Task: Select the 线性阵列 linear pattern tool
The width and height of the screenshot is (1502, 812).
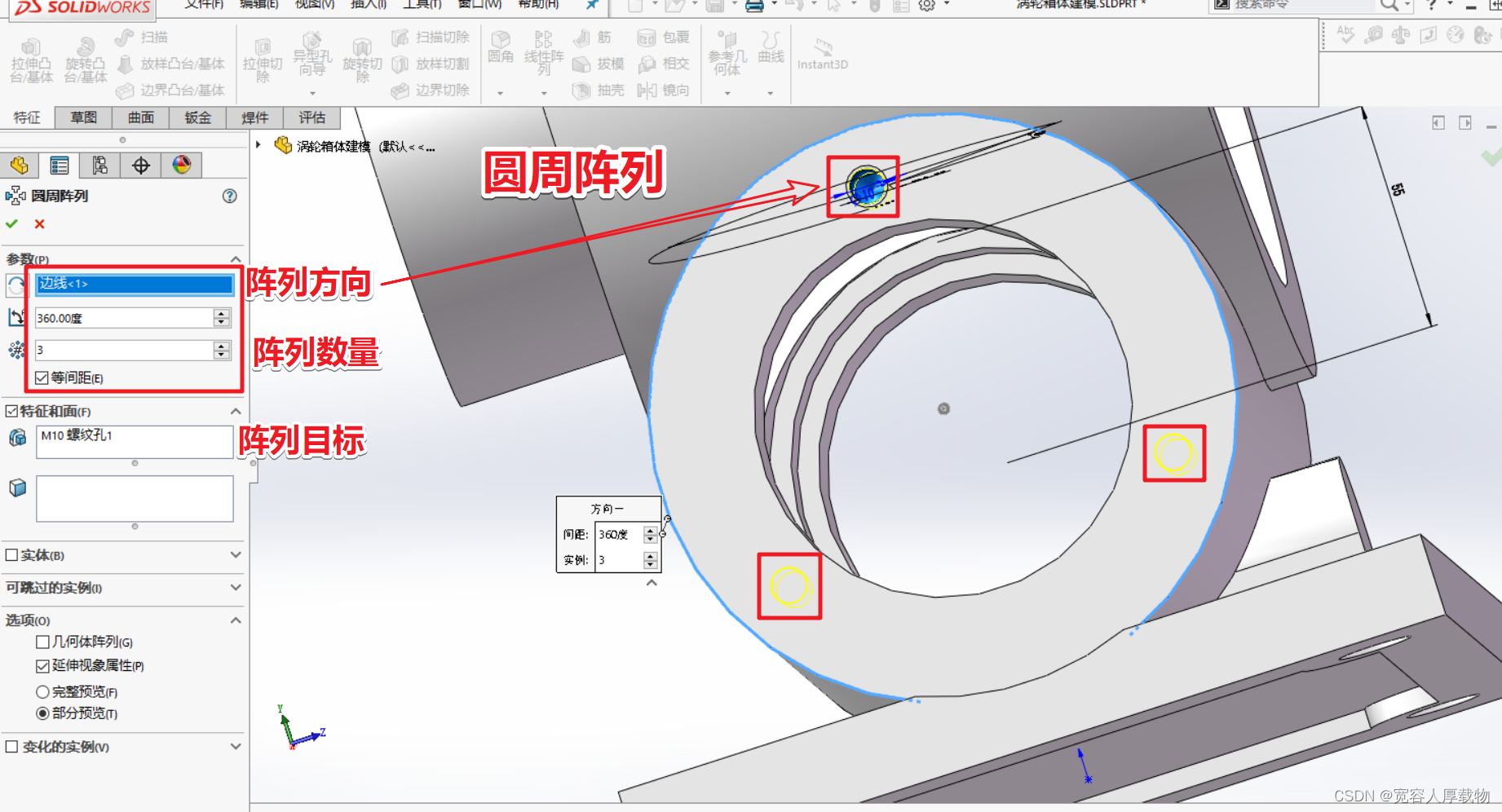Action: 544,54
